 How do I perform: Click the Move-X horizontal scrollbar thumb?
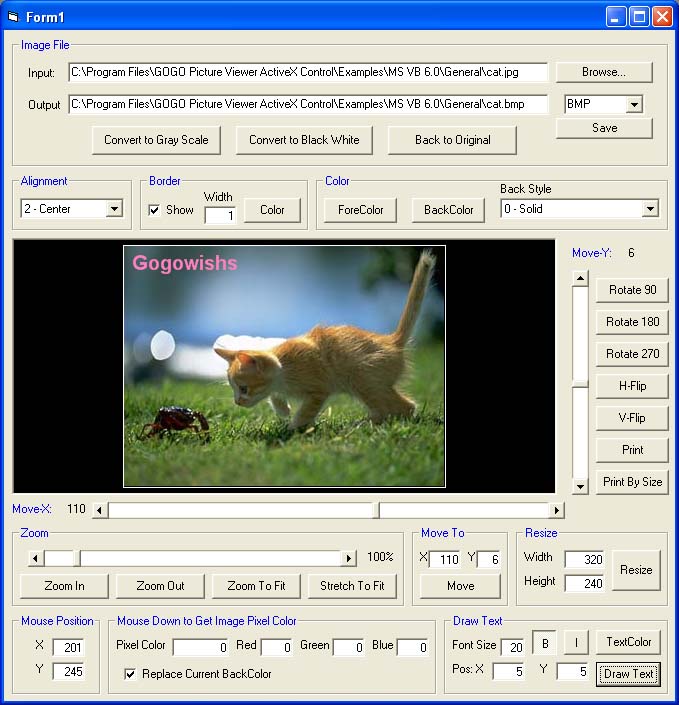click(x=375, y=510)
